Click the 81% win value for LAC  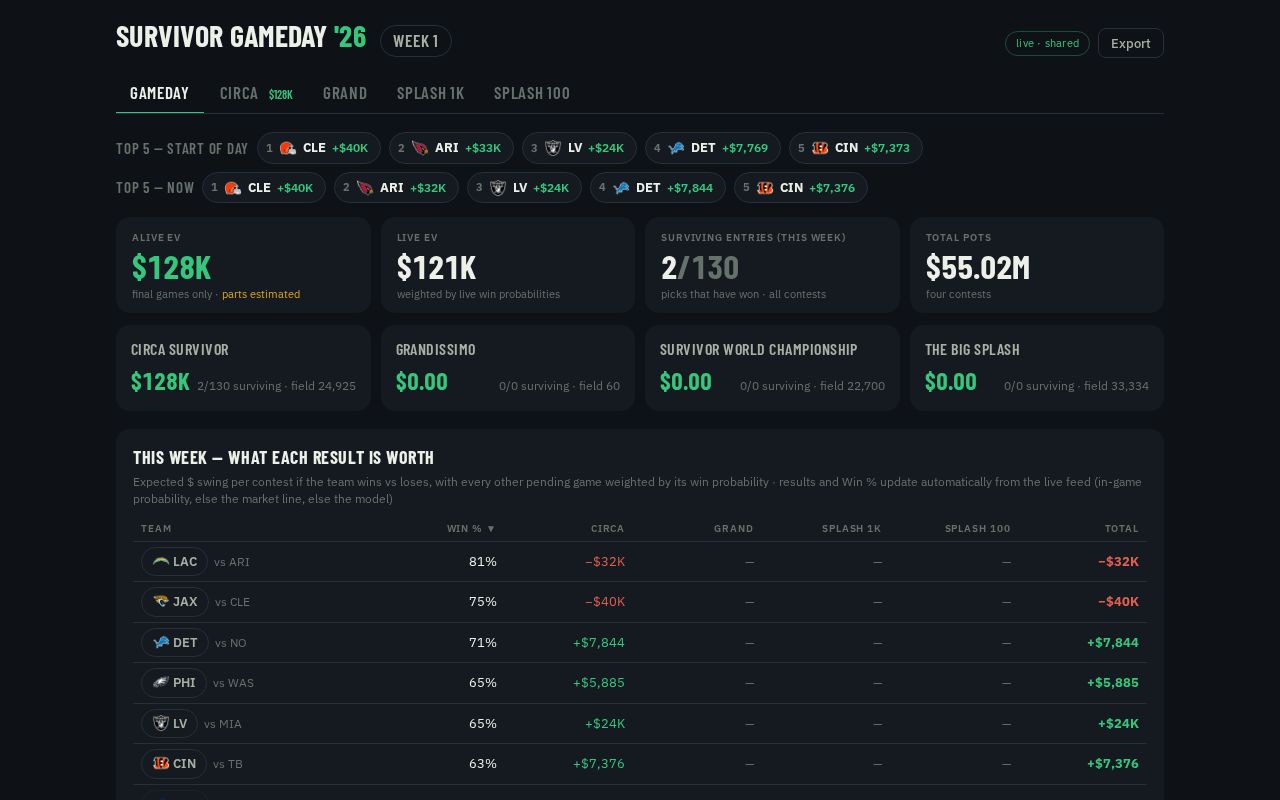pos(483,562)
